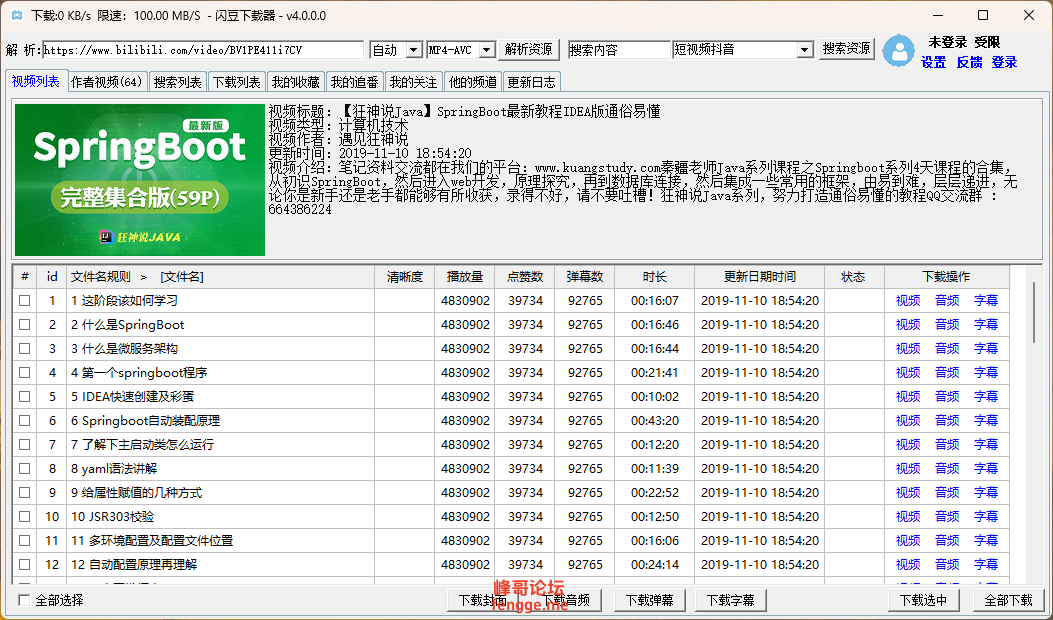Click the 更新日期时间 column header
Screen dimensions: 1053x620
coord(760,277)
